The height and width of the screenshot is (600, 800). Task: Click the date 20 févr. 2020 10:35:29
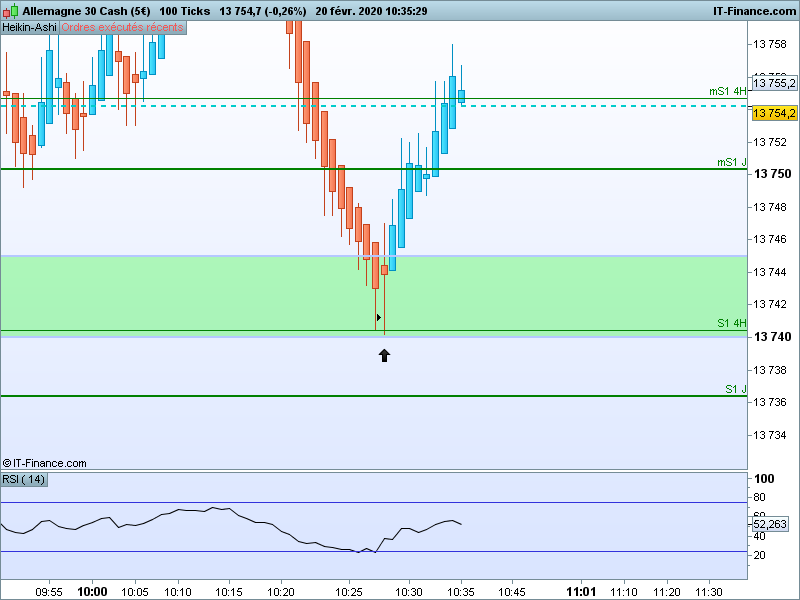pyautogui.click(x=371, y=11)
